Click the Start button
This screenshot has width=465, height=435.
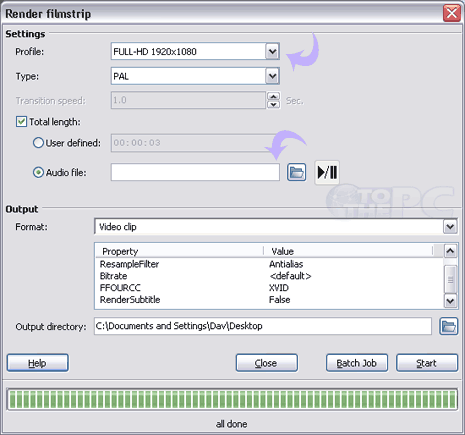(427, 363)
